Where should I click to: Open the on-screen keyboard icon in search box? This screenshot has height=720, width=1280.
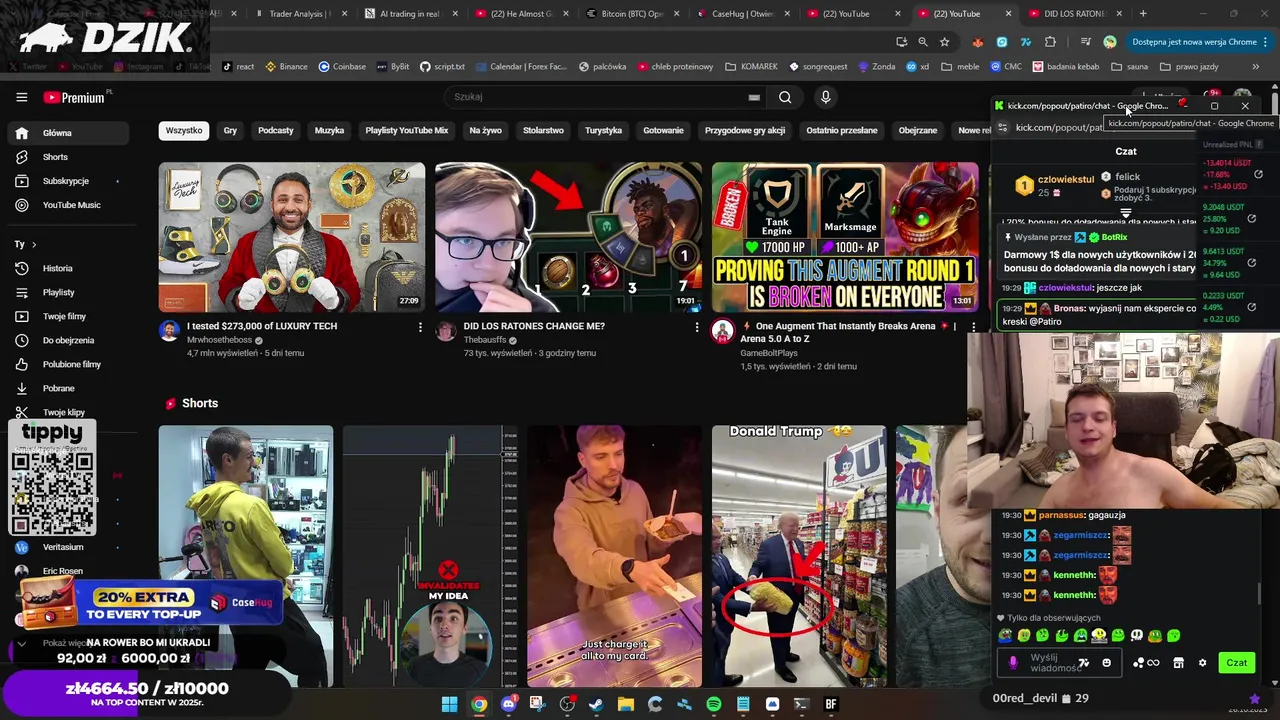754,97
